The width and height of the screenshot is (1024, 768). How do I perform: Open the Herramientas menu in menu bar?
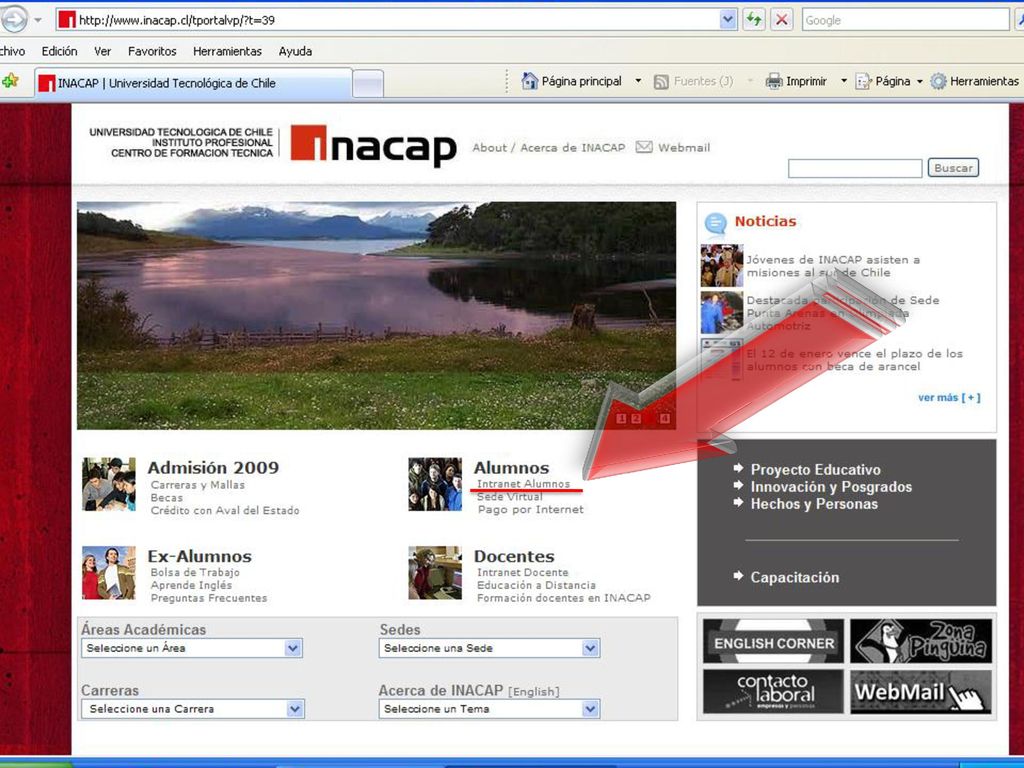coord(227,51)
